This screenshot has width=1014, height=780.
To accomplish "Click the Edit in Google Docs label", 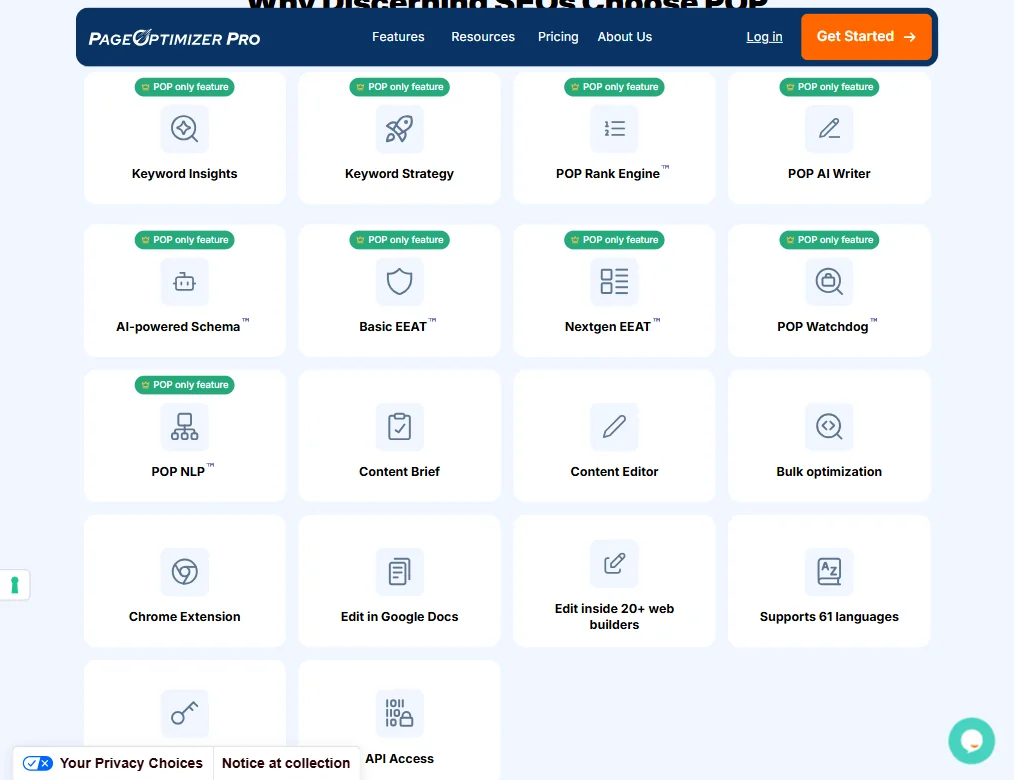I will pyautogui.click(x=399, y=616).
